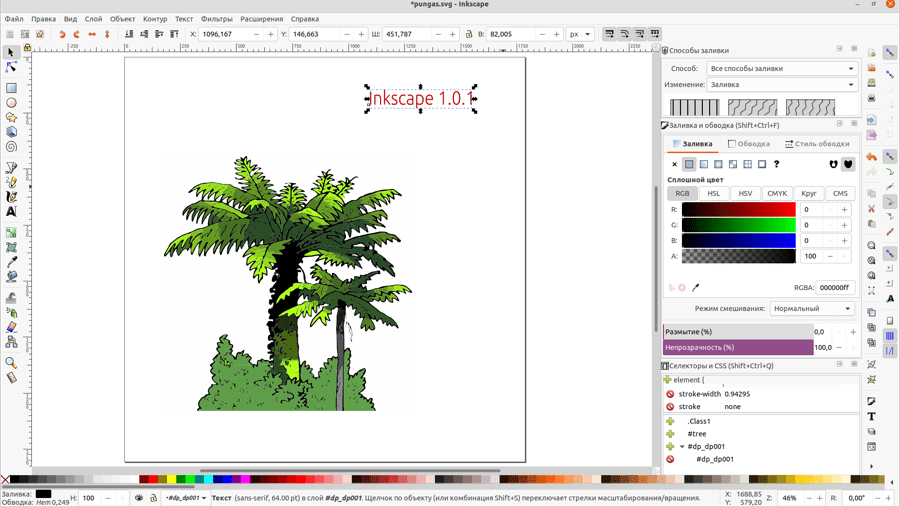Toggle current layer visibility eye
This screenshot has height=506, width=900.
139,498
